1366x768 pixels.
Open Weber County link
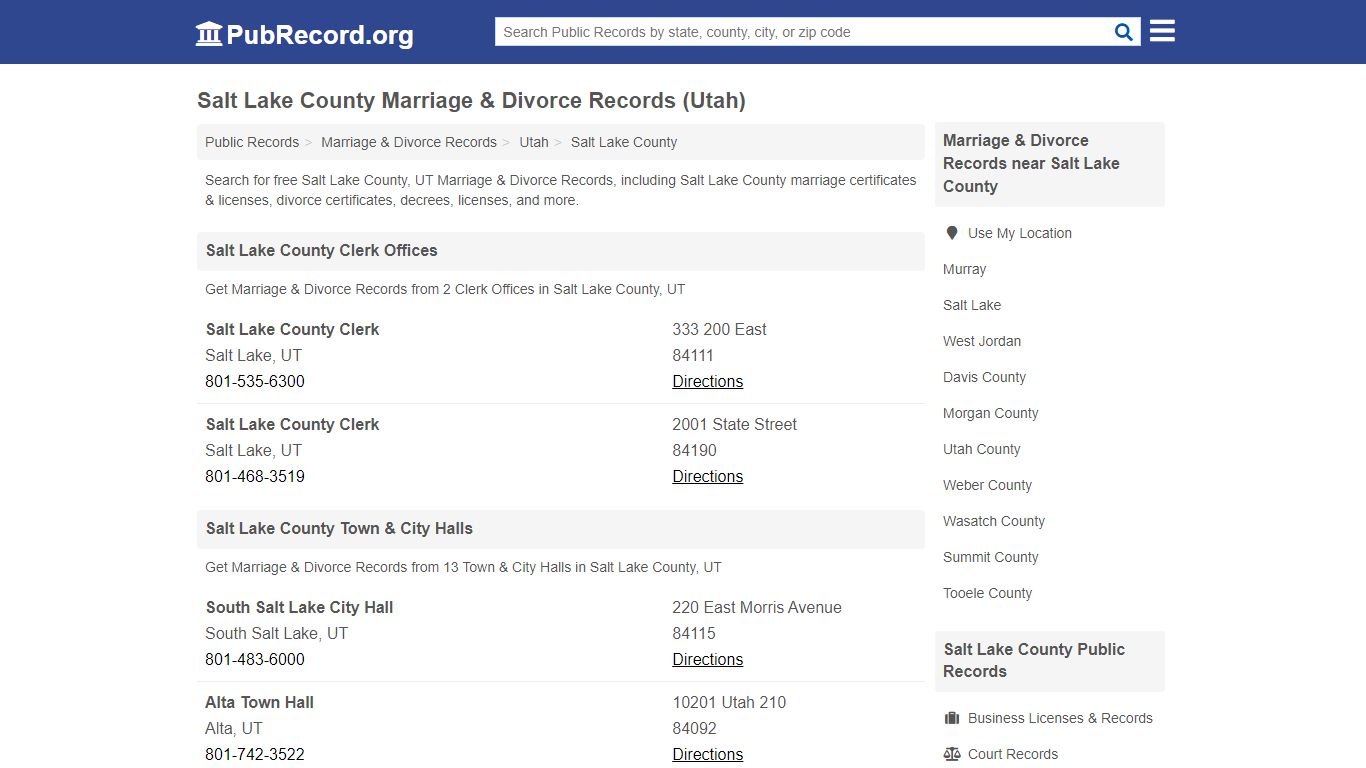pos(988,485)
